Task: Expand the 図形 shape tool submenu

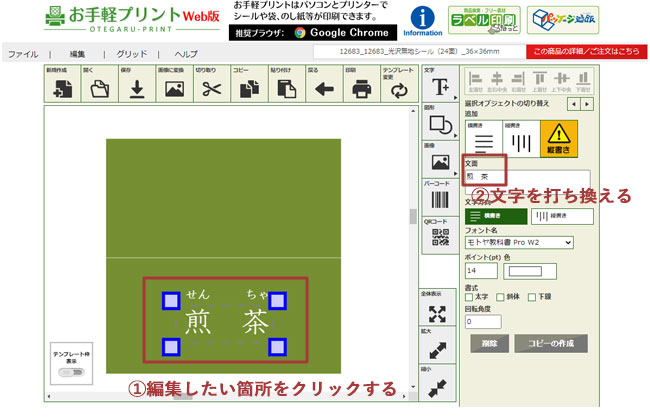Action: (x=440, y=122)
